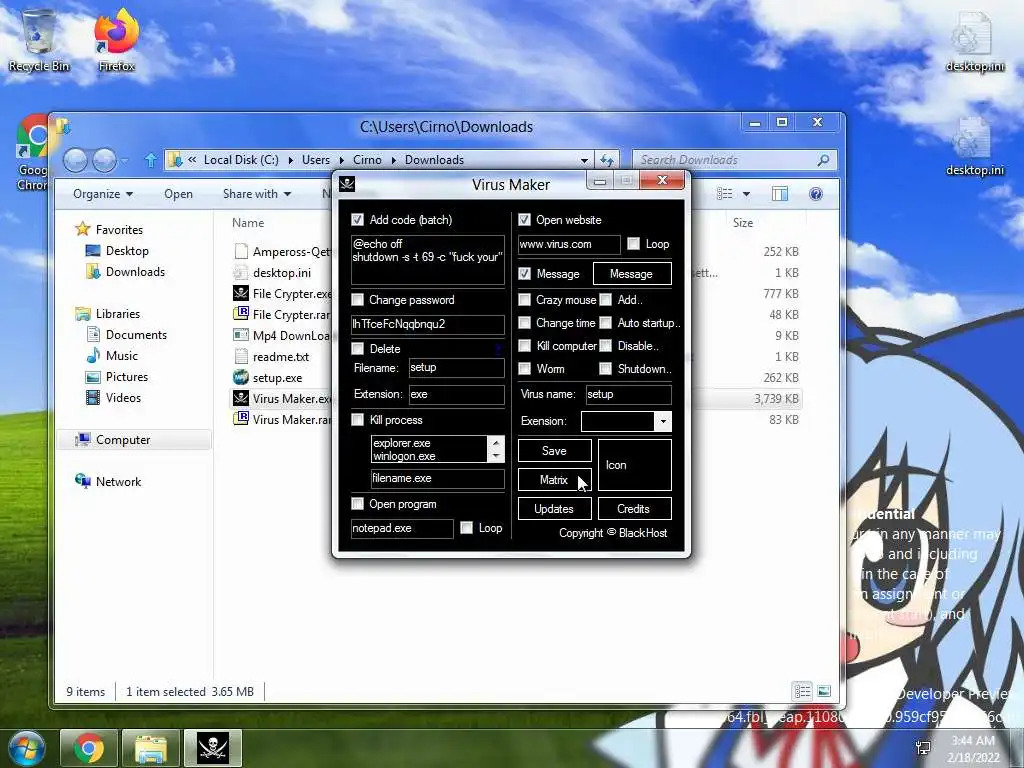Expand the Local Disk (C:) breadcrumb arrow
This screenshot has width=1024, height=768.
(x=291, y=160)
